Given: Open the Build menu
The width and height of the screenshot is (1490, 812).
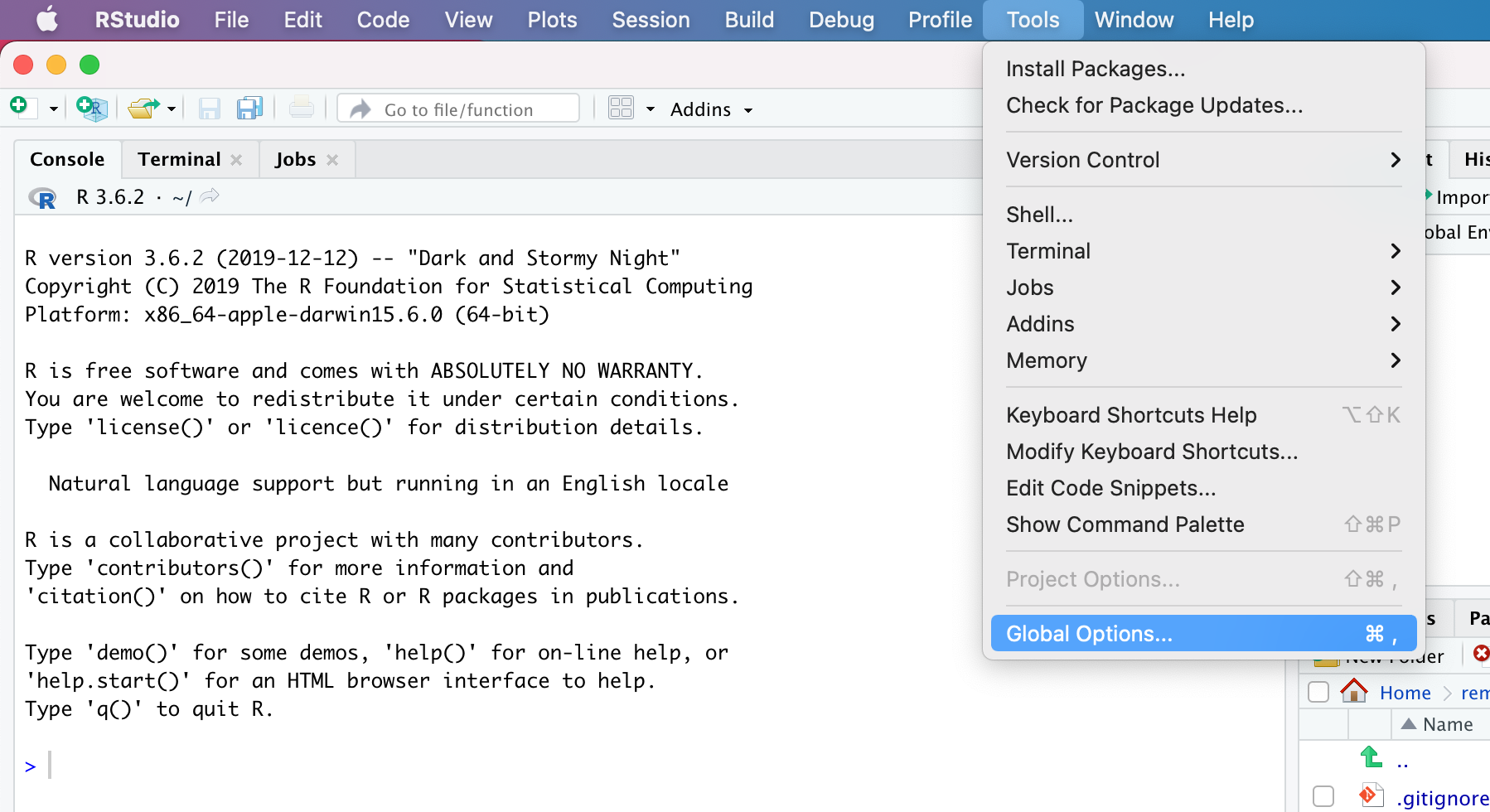Looking at the screenshot, I should 749,20.
